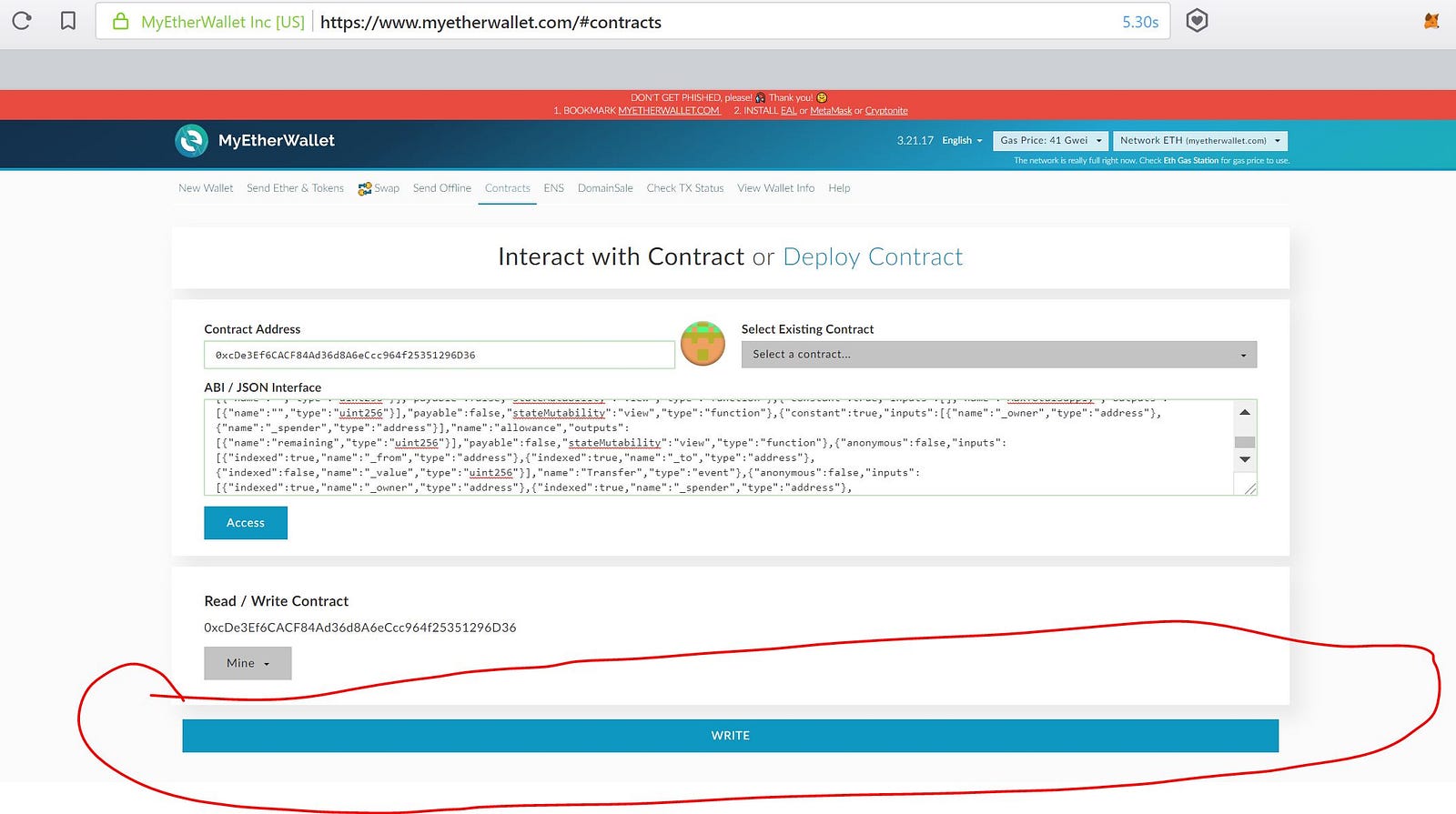The width and height of the screenshot is (1456, 814).
Task: Select the Interact with Contract heading
Action: (622, 257)
